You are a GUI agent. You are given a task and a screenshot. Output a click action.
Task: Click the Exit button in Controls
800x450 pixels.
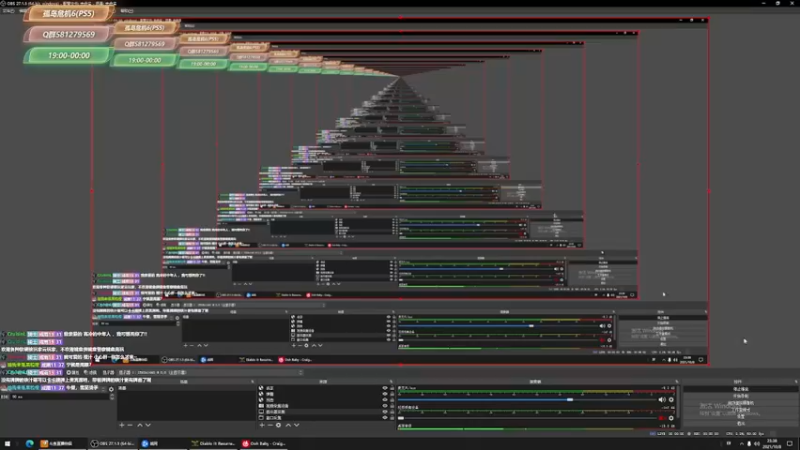click(x=741, y=423)
